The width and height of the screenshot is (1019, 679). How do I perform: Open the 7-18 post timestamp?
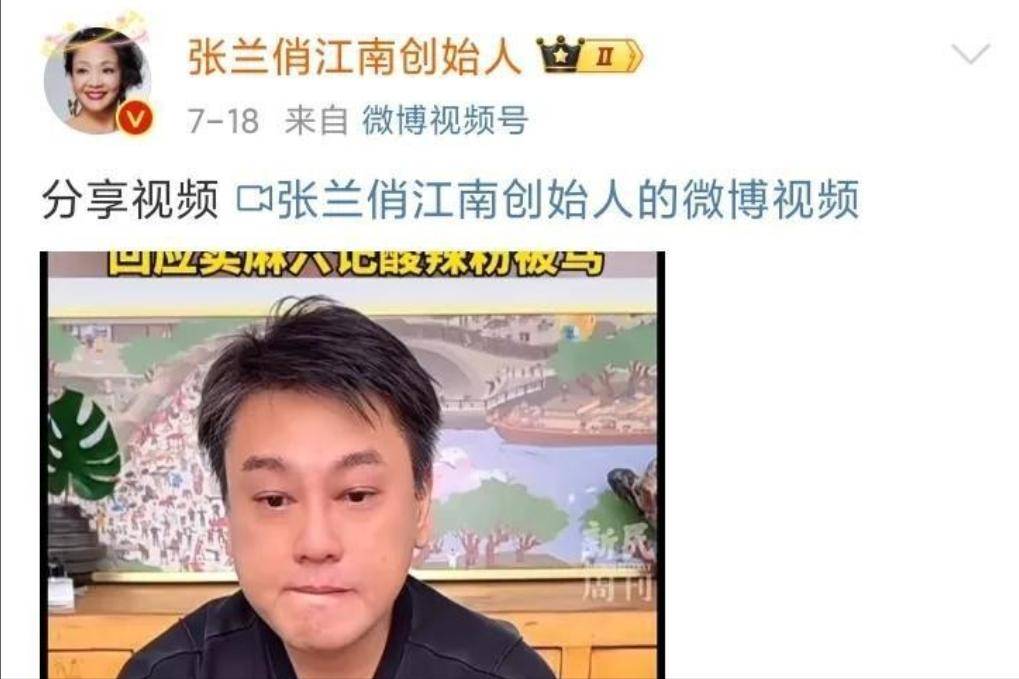pyautogui.click(x=223, y=121)
